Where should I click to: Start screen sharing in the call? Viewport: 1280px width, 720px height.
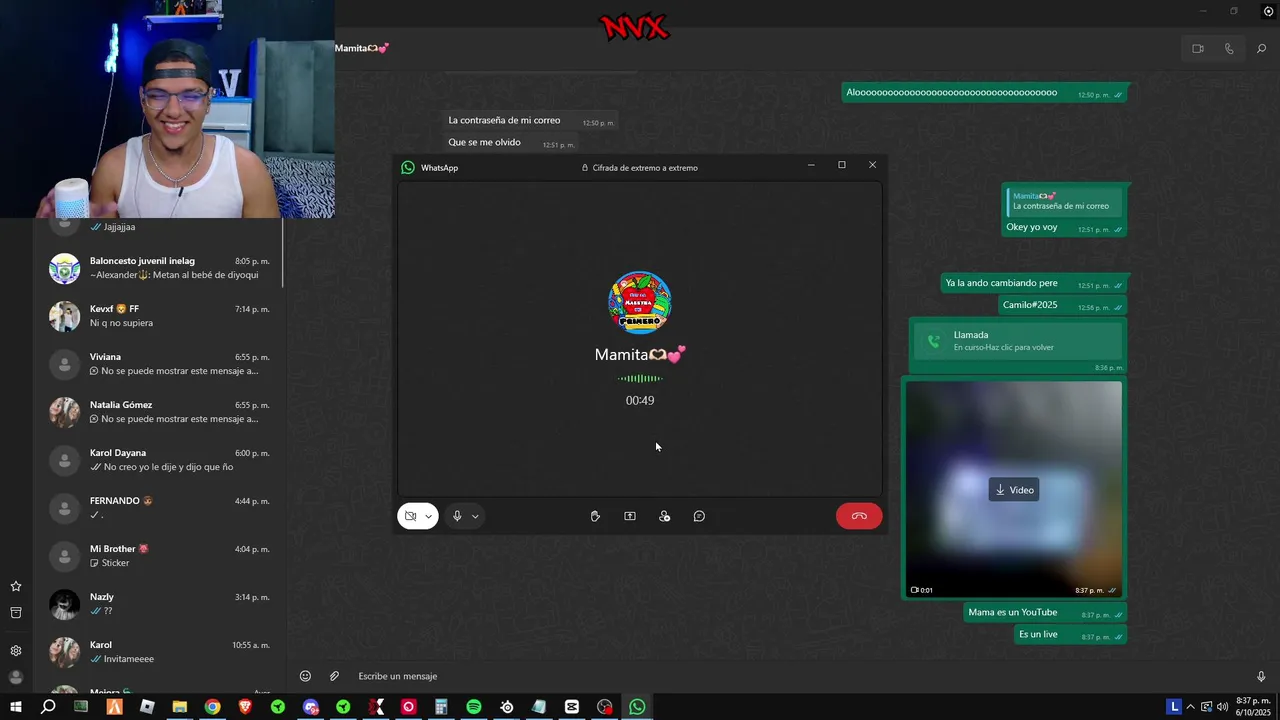tap(630, 516)
